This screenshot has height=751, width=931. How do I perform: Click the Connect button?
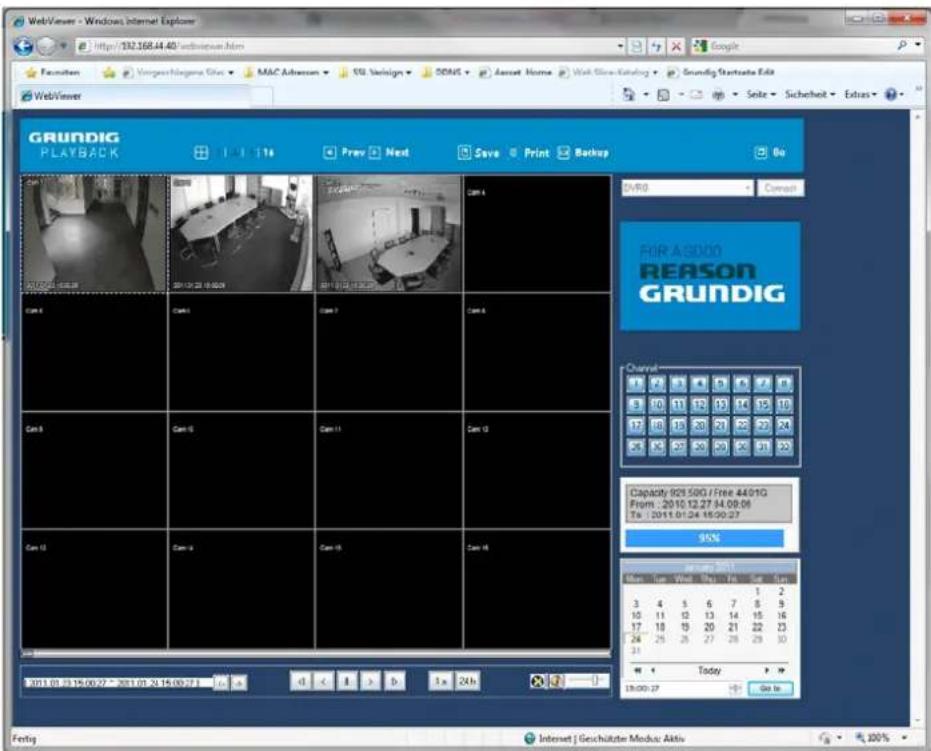point(780,188)
